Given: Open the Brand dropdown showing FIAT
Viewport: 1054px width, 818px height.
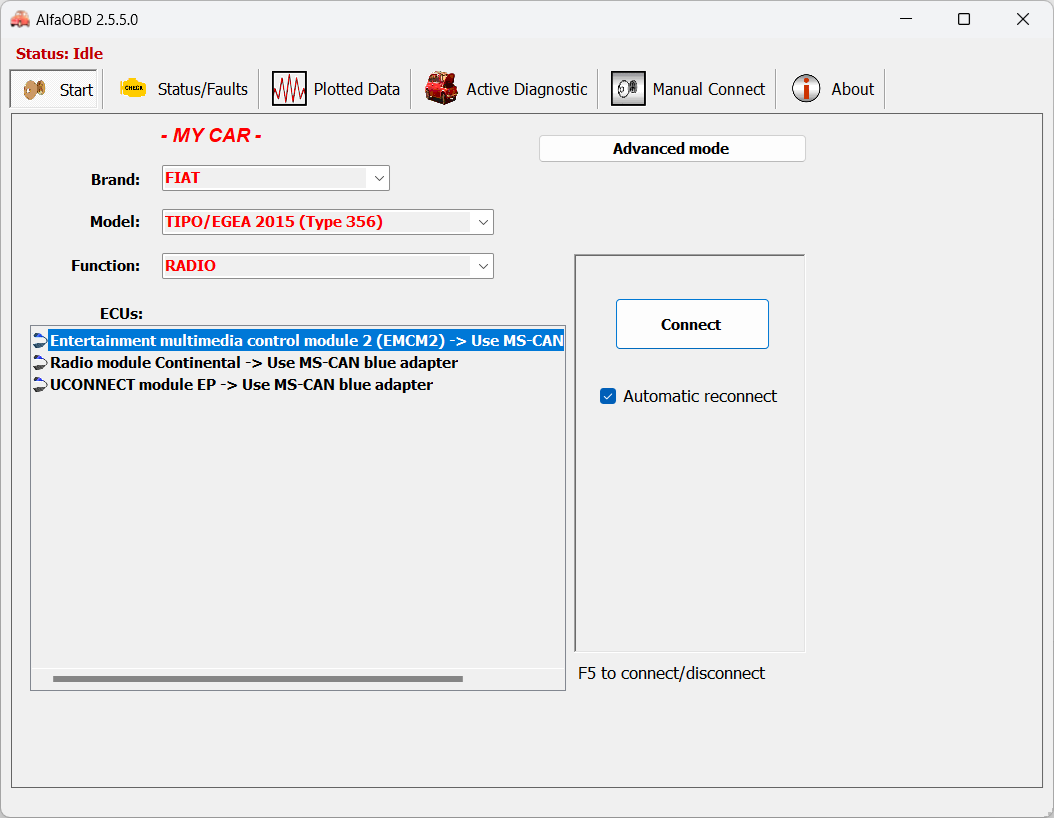Looking at the screenshot, I should click(378, 179).
